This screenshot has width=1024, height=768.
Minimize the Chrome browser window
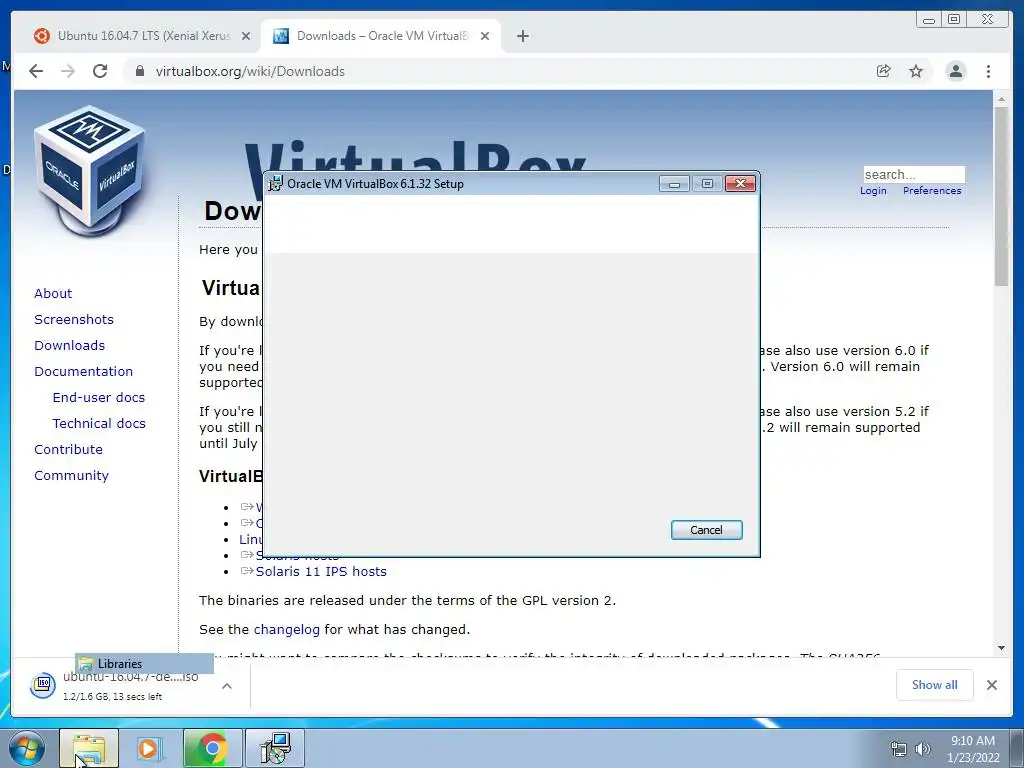(929, 20)
